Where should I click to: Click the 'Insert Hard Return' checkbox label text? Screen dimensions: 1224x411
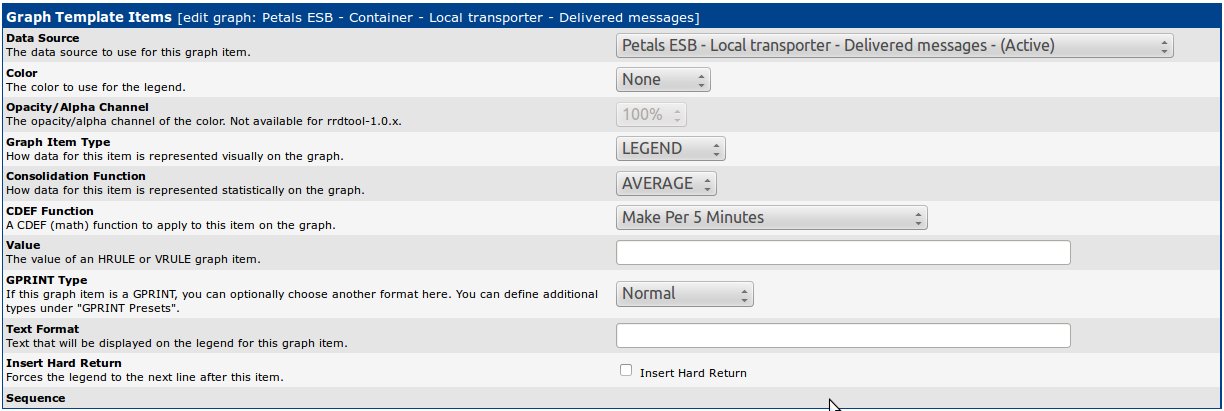693,373
